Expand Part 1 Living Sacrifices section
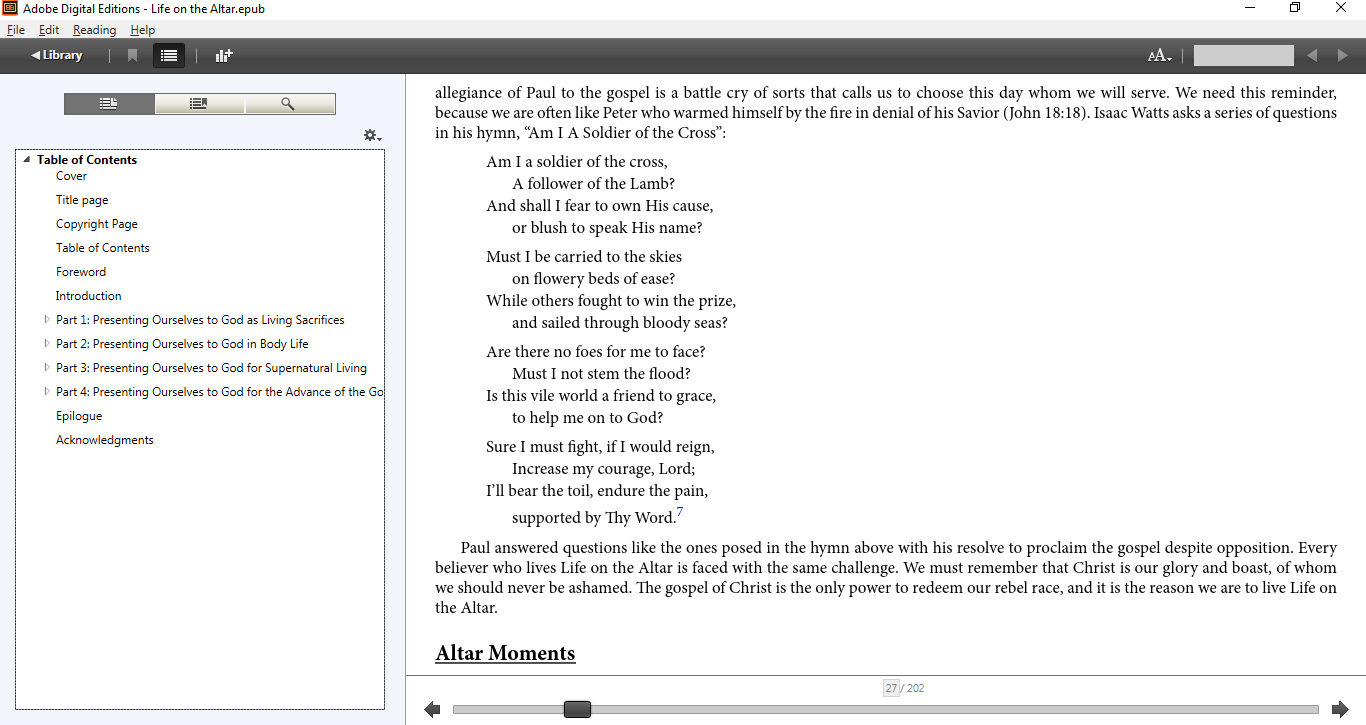Image resolution: width=1366 pixels, height=725 pixels. [47, 320]
